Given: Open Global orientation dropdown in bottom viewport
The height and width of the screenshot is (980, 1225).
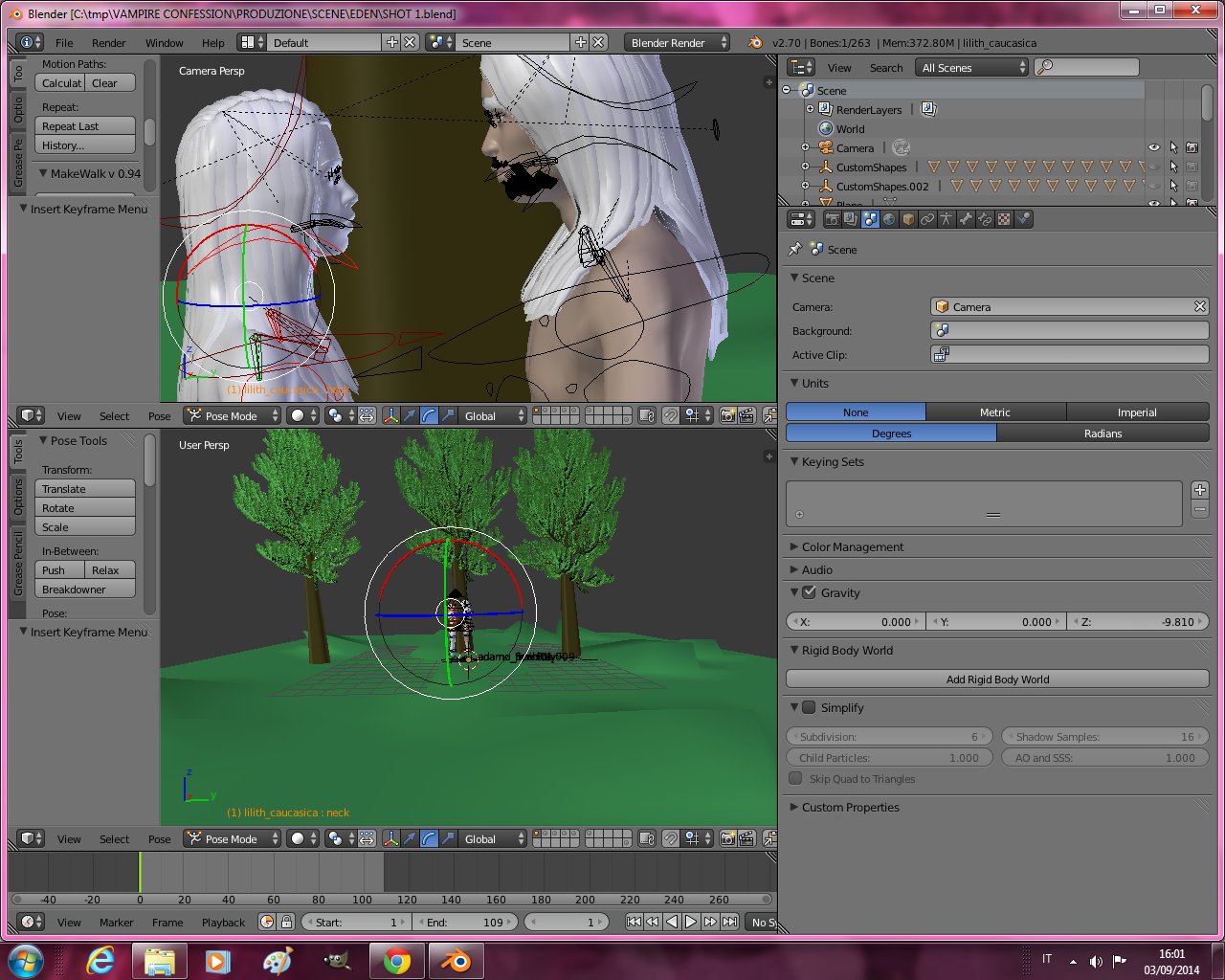Looking at the screenshot, I should point(493,838).
